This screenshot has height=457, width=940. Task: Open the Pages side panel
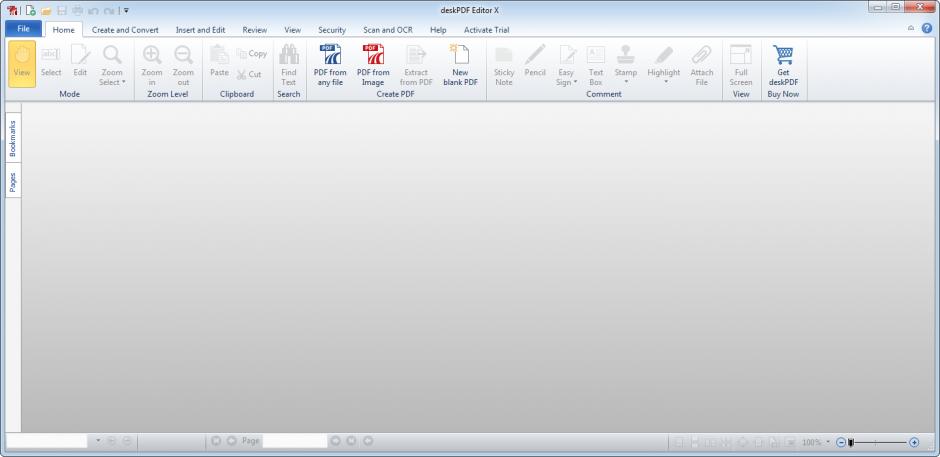click(13, 180)
